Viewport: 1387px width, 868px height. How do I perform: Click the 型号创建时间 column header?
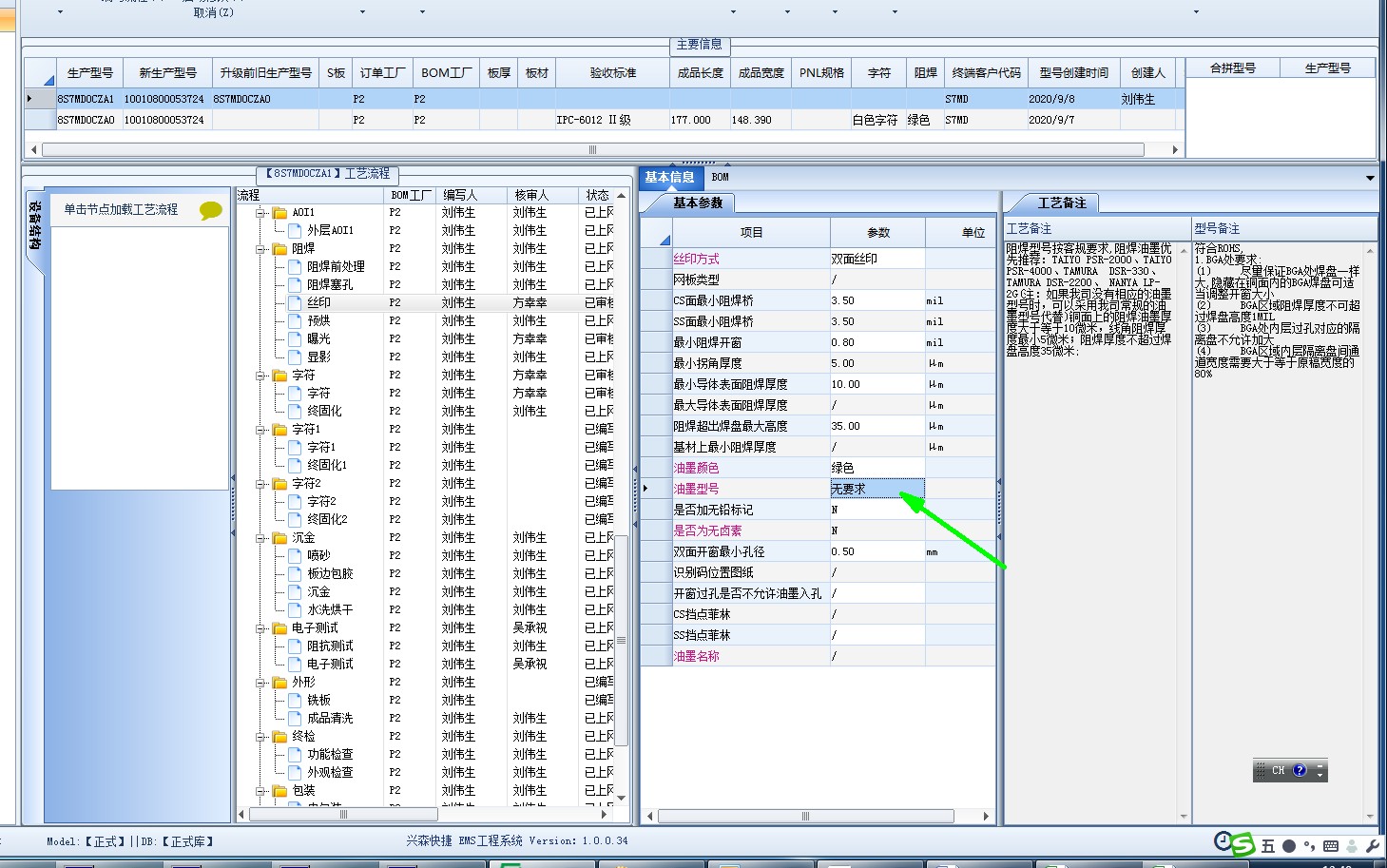[1074, 72]
